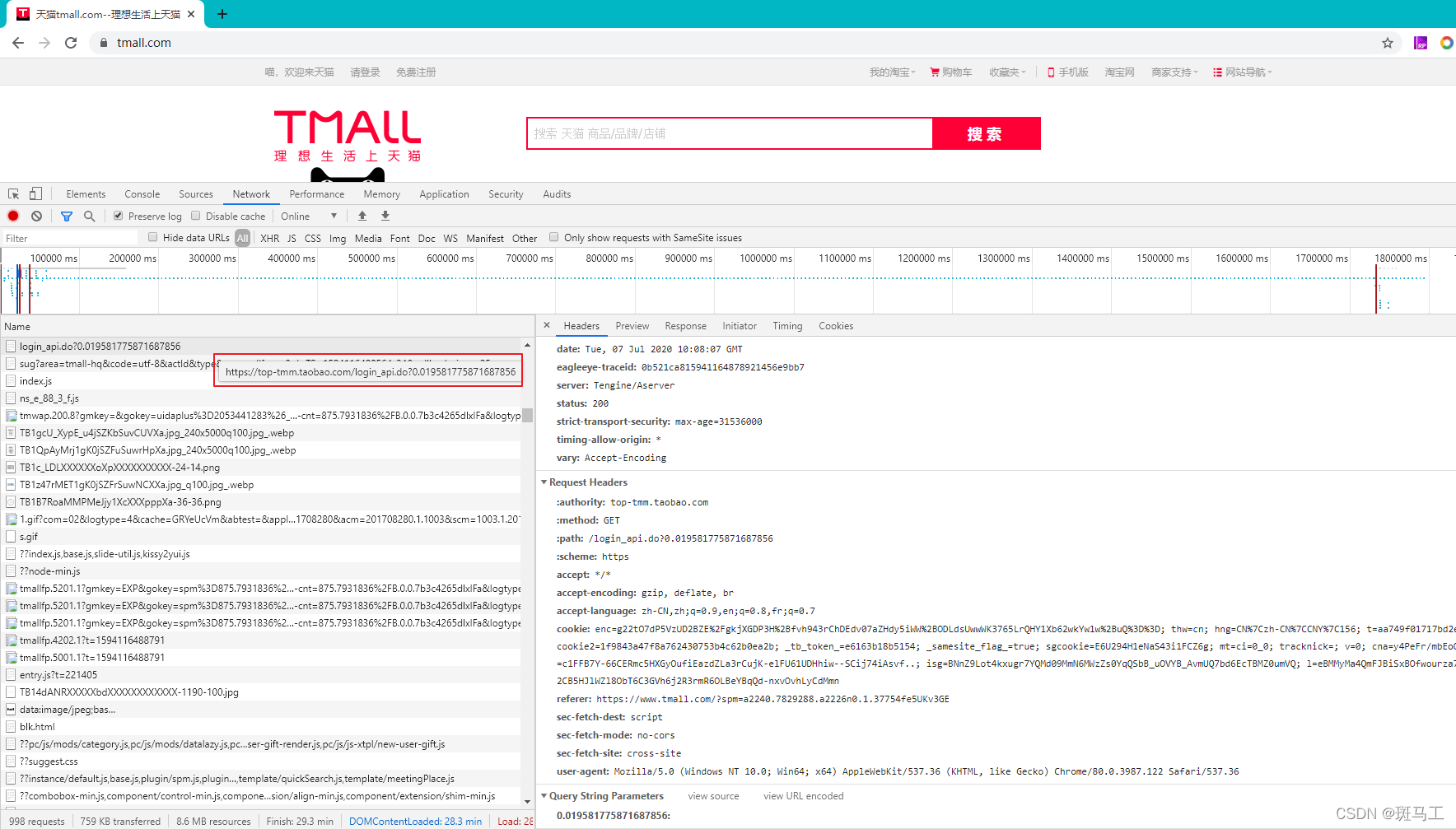This screenshot has height=829, width=1456.
Task: Click the network Filter text field
Action: [71, 238]
